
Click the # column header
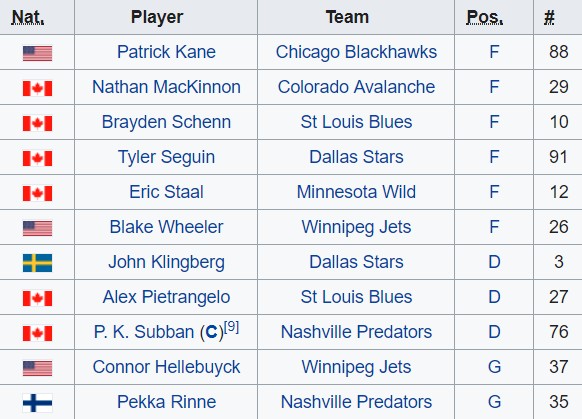point(549,17)
